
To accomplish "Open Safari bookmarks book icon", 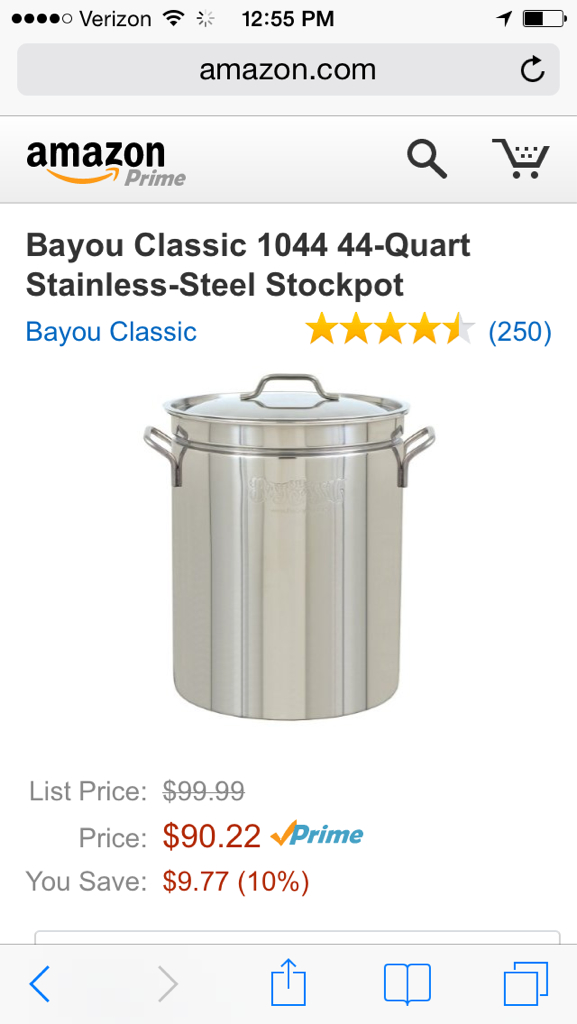I will pyautogui.click(x=407, y=984).
